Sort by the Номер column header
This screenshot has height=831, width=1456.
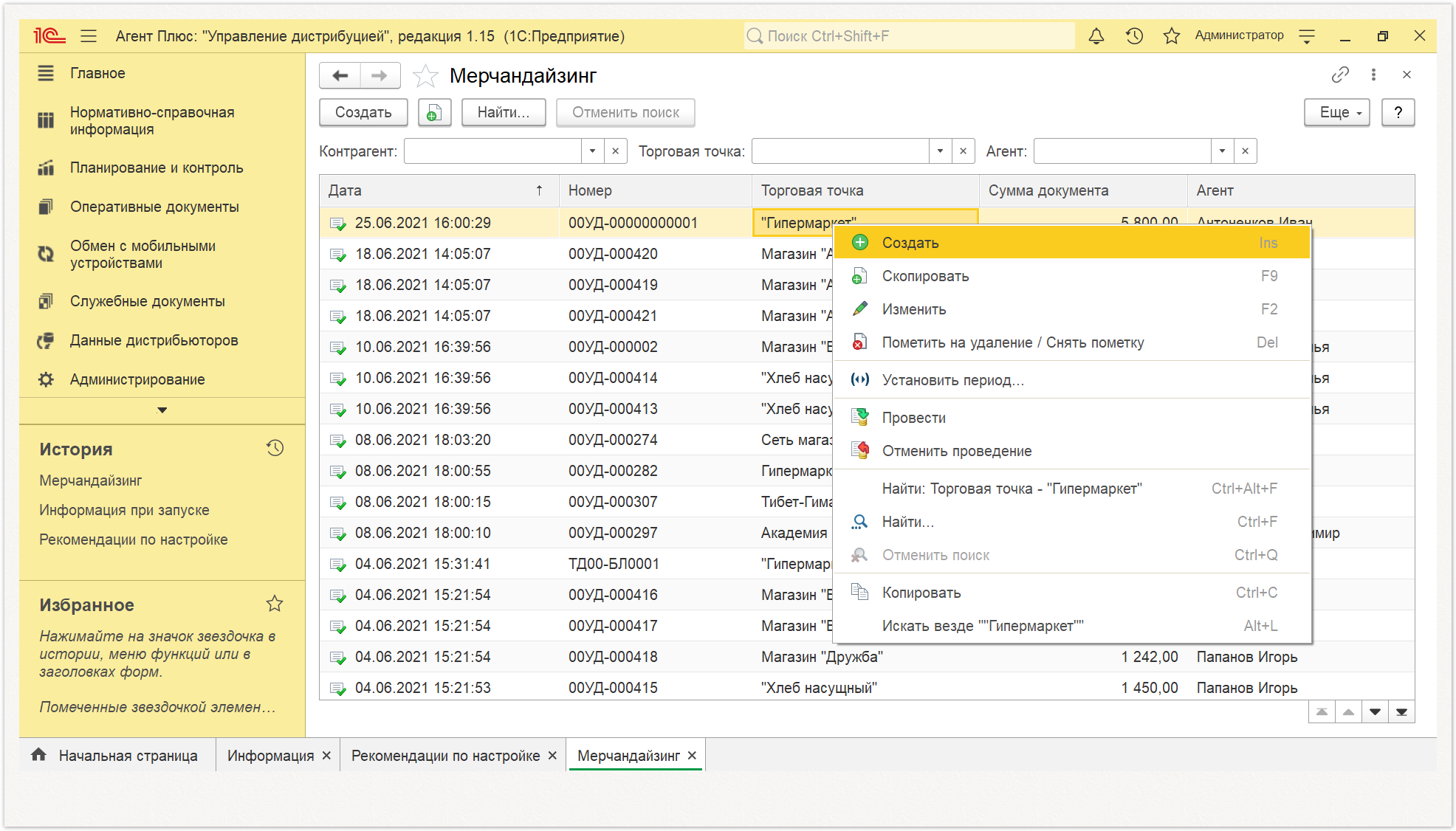(x=655, y=190)
